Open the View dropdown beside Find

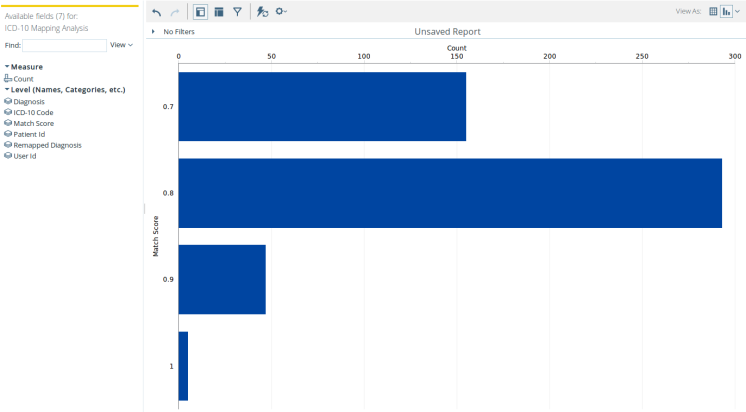(121, 45)
